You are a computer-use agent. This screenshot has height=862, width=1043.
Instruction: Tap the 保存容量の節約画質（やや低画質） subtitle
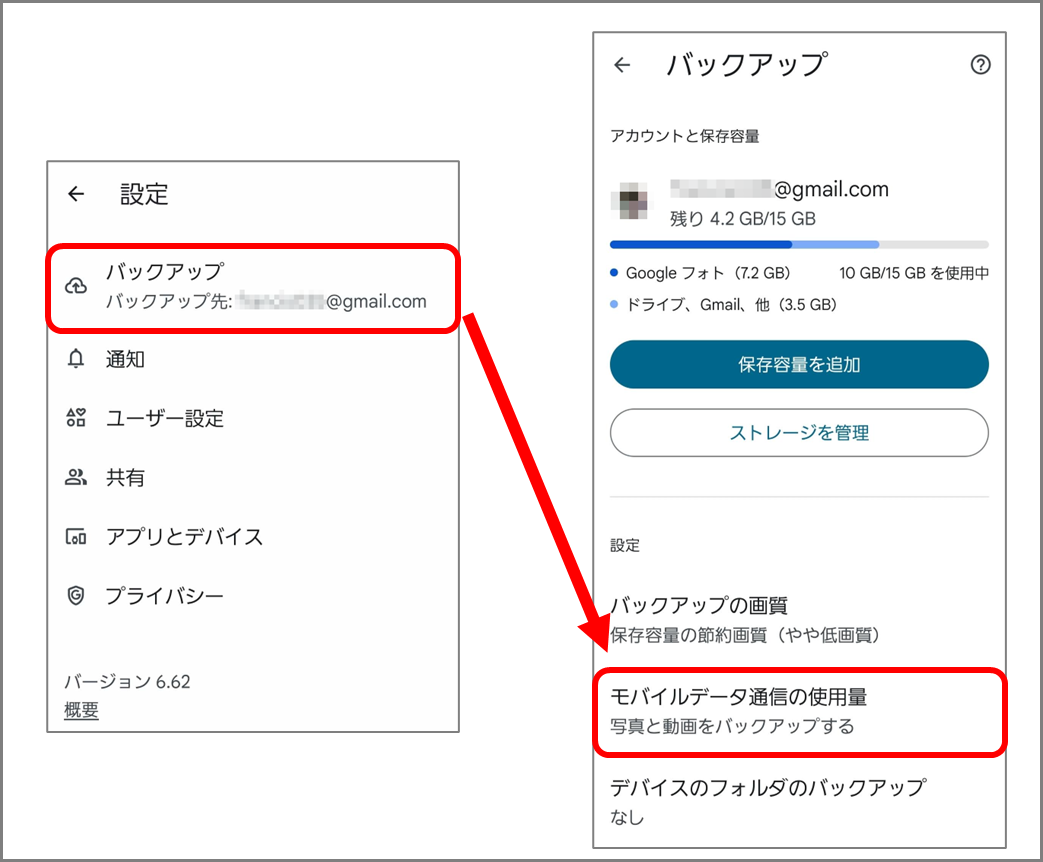[x=745, y=635]
